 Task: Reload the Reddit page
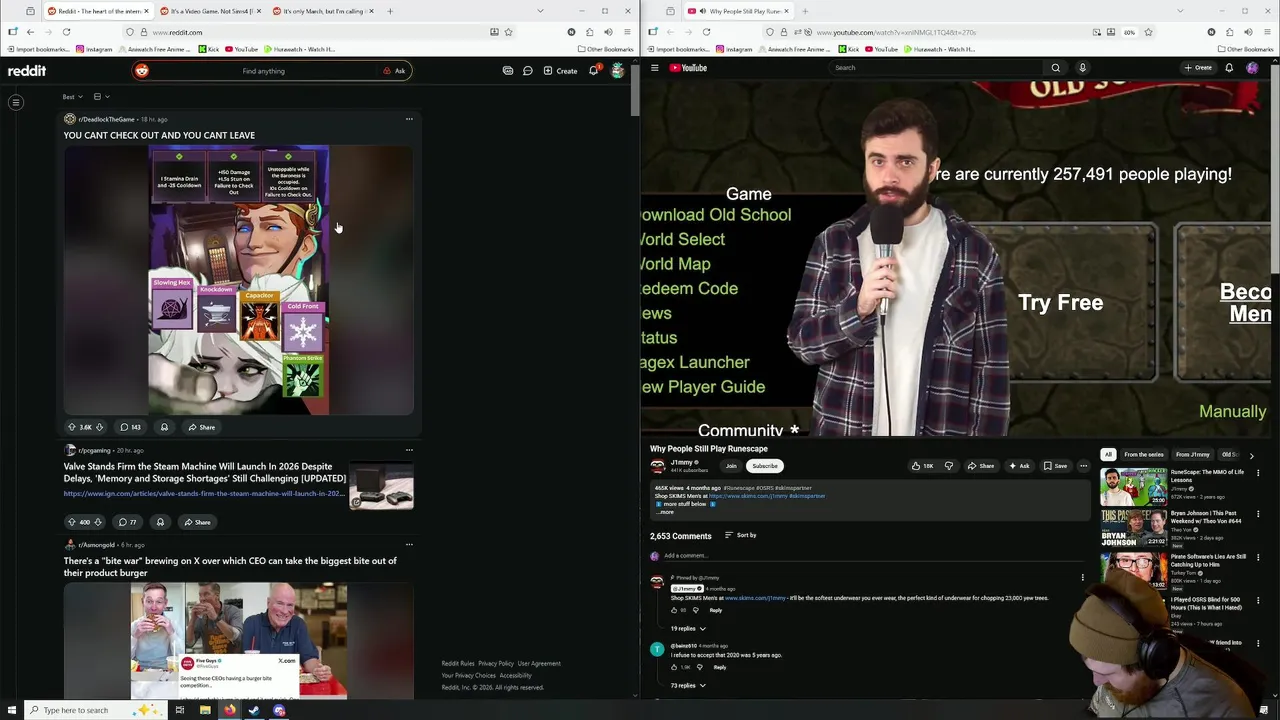tap(66, 32)
